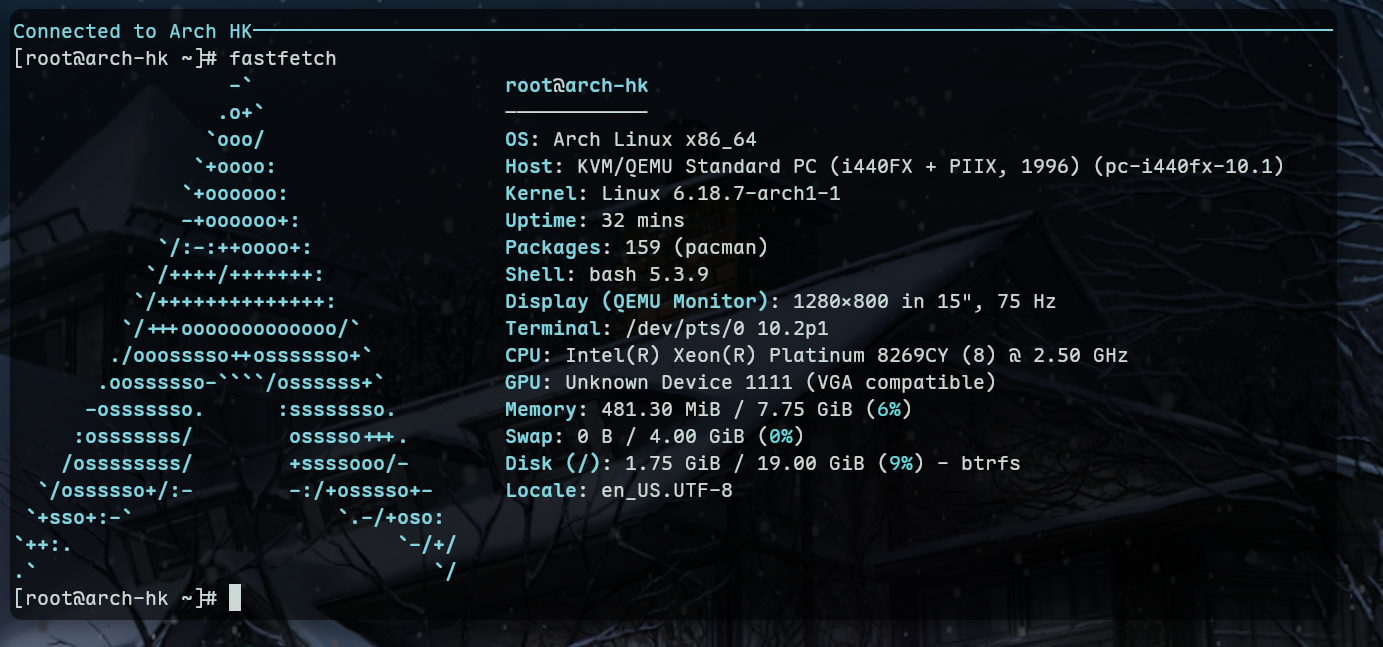Click the Uptime value of 32 mins
The height and width of the screenshot is (647, 1383).
click(642, 220)
